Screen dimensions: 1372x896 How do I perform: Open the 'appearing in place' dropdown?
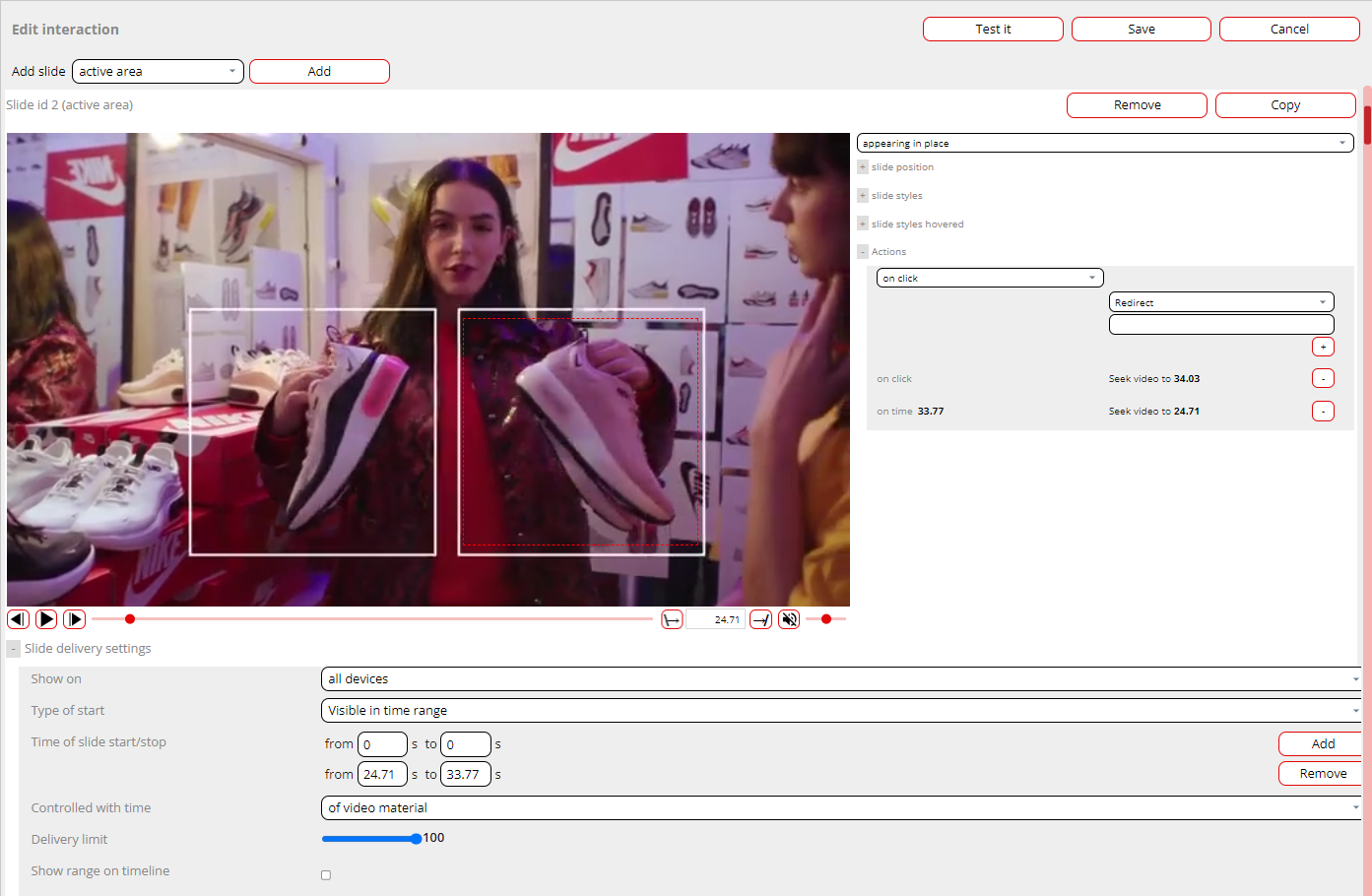pyautogui.click(x=1104, y=144)
